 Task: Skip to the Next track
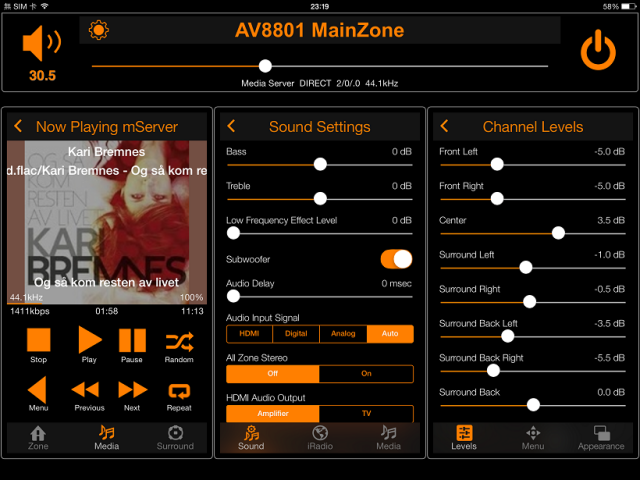133,389
